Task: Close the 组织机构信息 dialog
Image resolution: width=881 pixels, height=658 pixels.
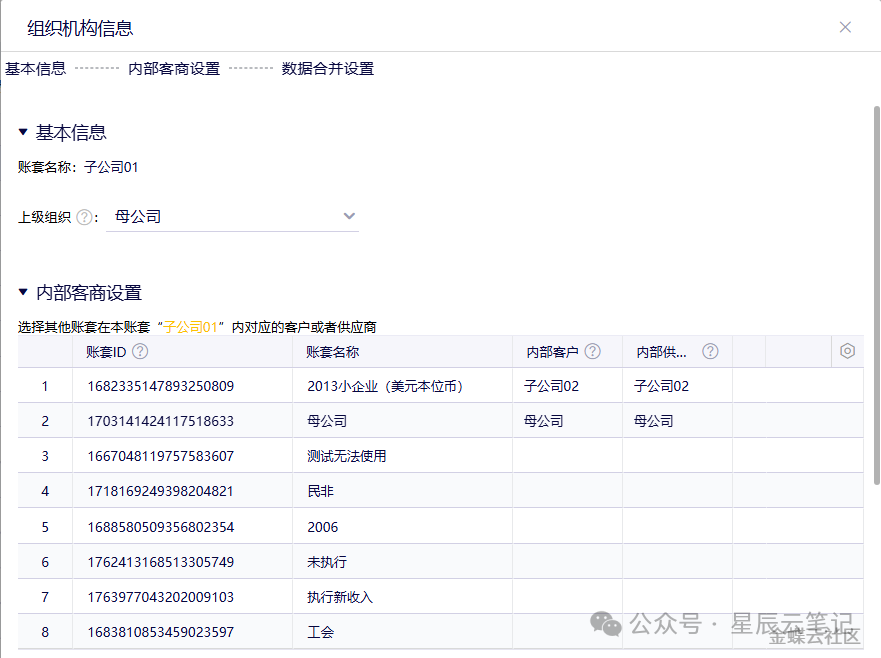Action: tap(845, 27)
